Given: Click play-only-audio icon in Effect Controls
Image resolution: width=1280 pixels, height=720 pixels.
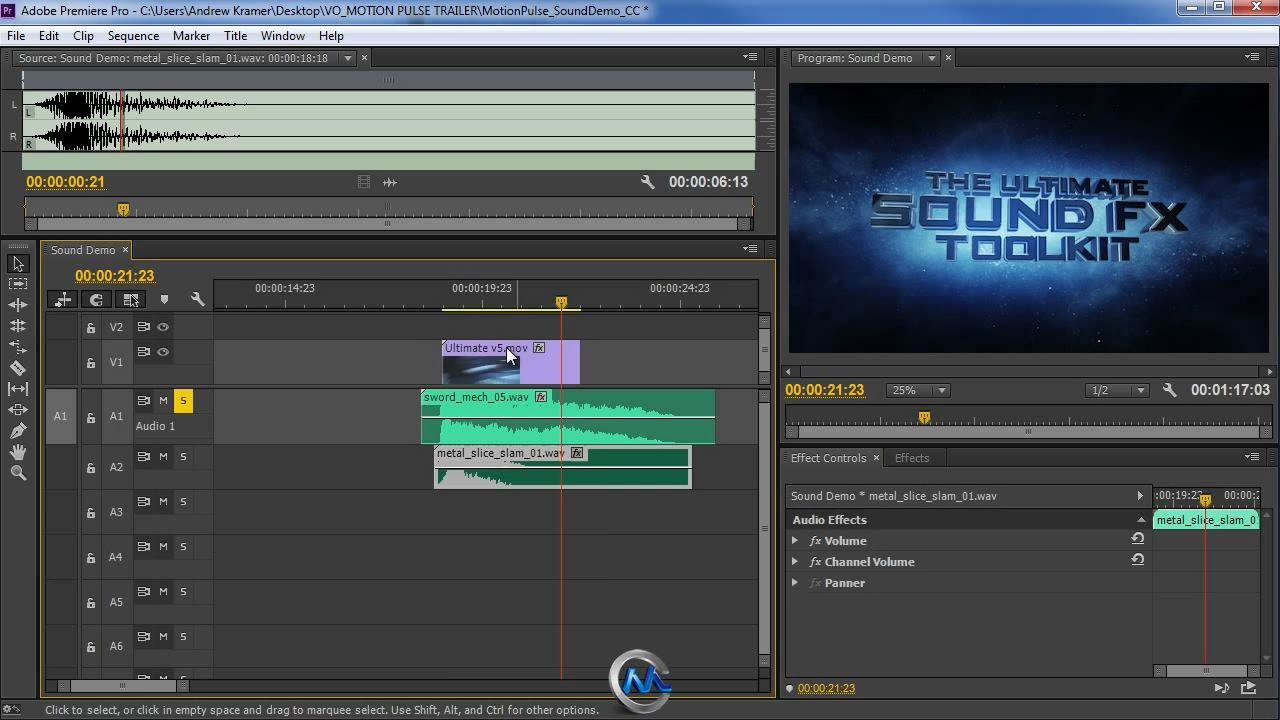Looking at the screenshot, I should click(x=1221, y=688).
